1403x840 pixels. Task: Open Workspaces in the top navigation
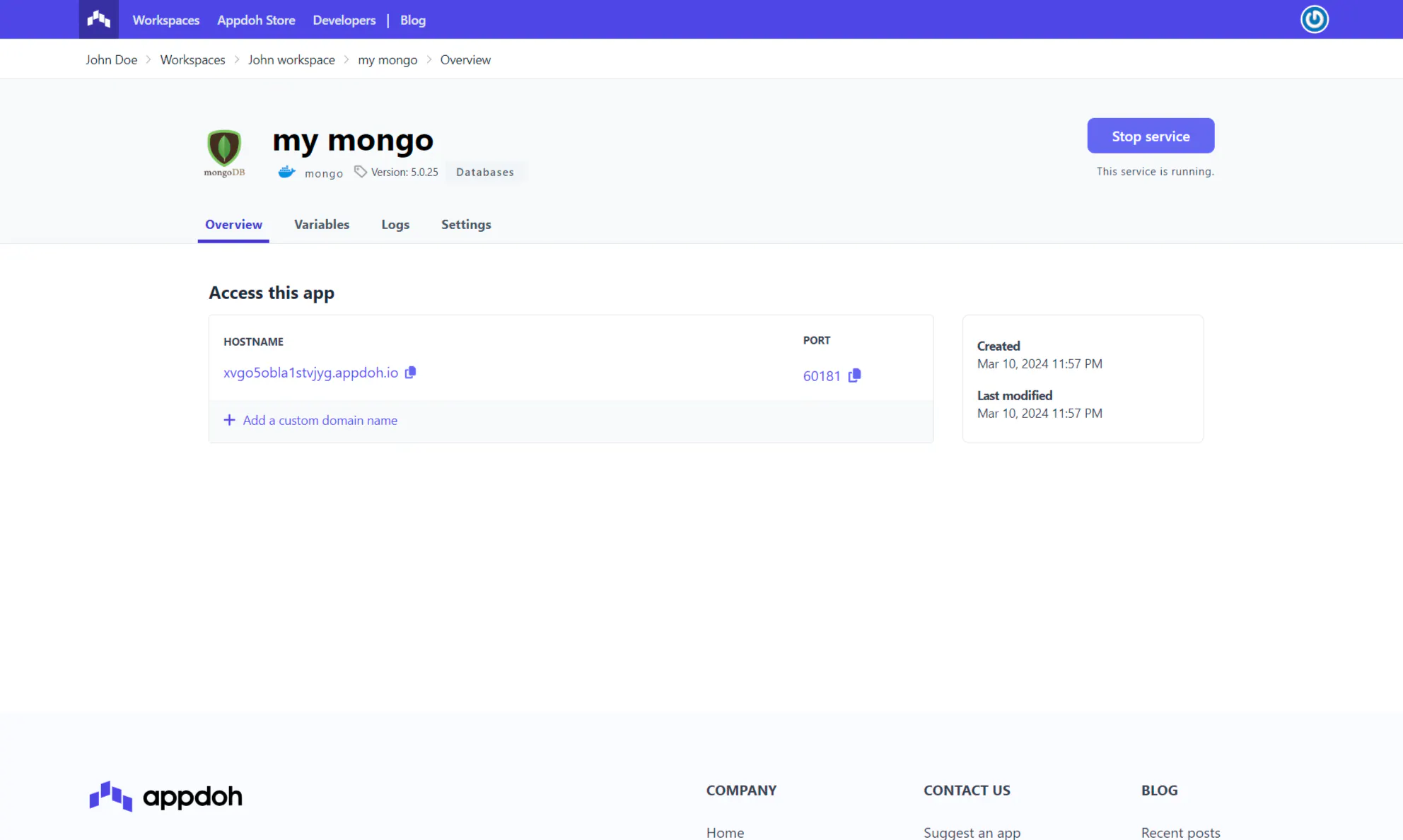tap(166, 20)
